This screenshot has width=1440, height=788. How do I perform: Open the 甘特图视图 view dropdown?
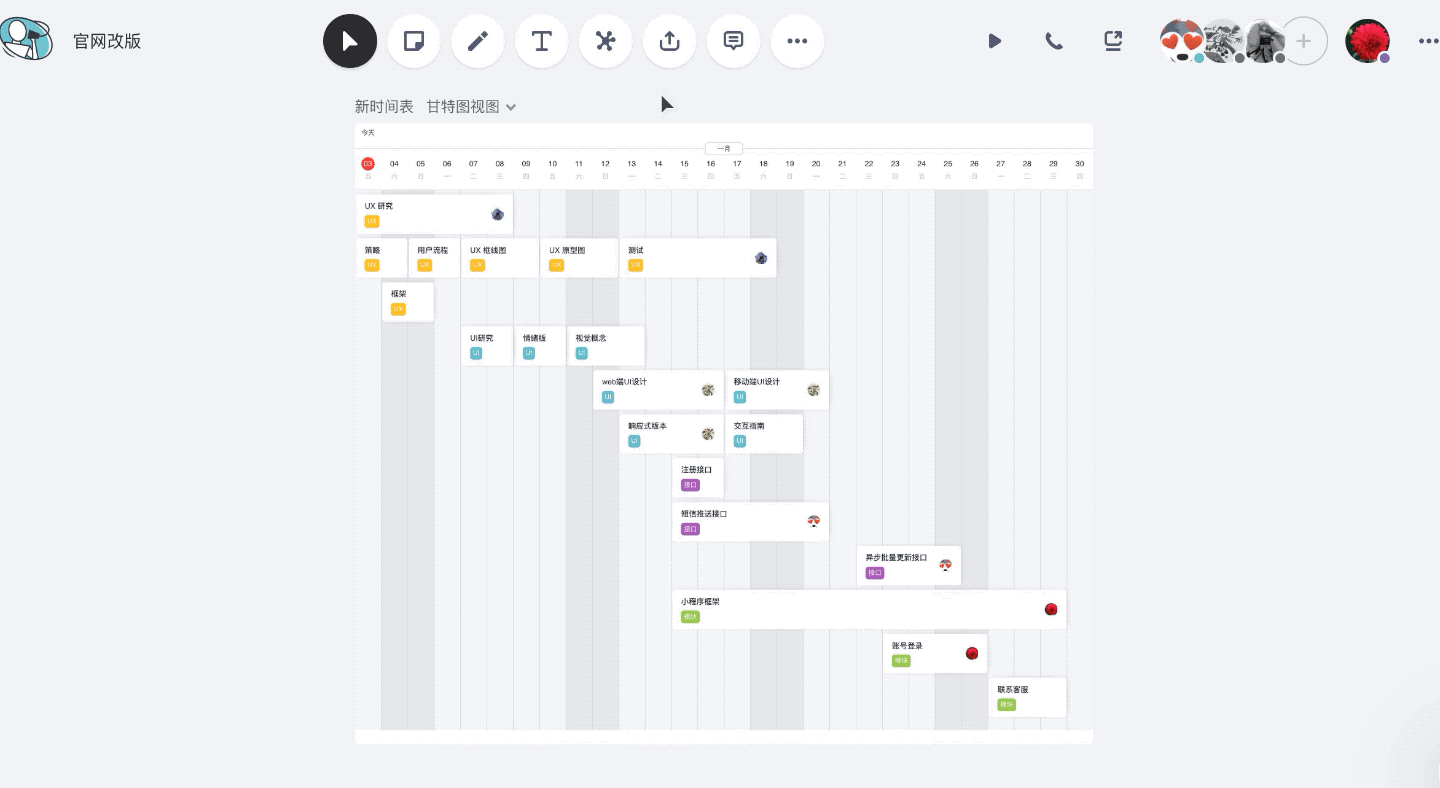pos(471,107)
